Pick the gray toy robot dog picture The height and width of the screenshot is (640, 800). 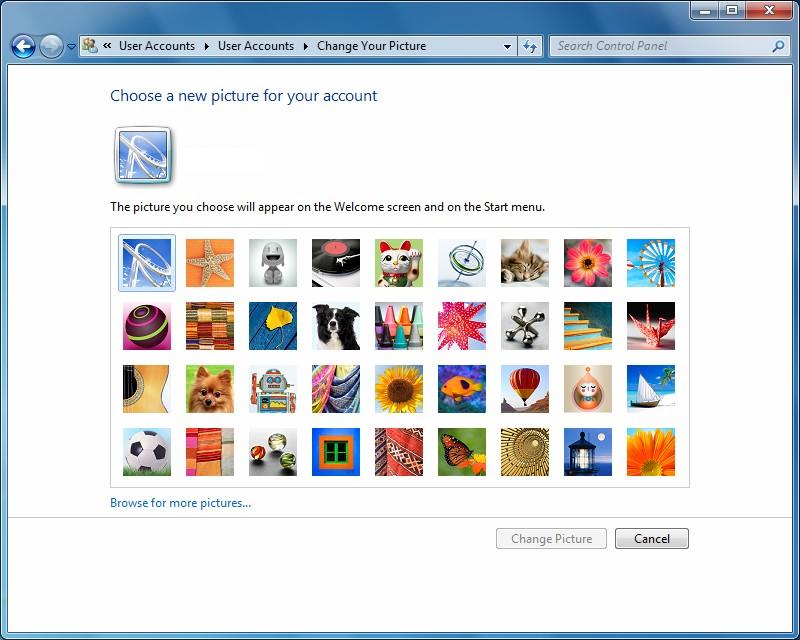point(273,263)
